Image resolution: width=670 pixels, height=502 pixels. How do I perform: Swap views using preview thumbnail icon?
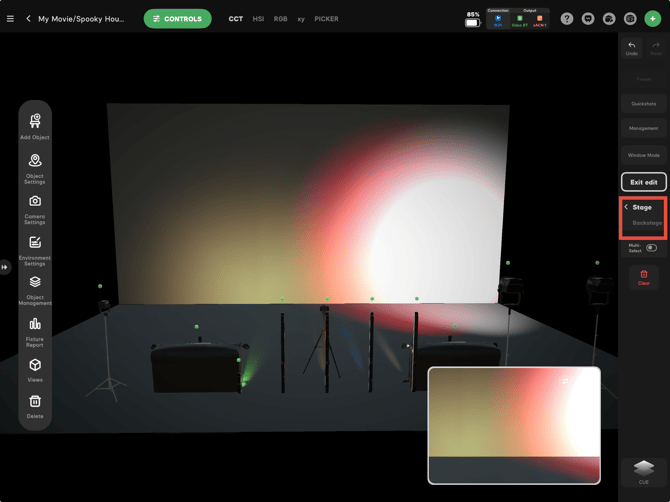click(x=565, y=382)
